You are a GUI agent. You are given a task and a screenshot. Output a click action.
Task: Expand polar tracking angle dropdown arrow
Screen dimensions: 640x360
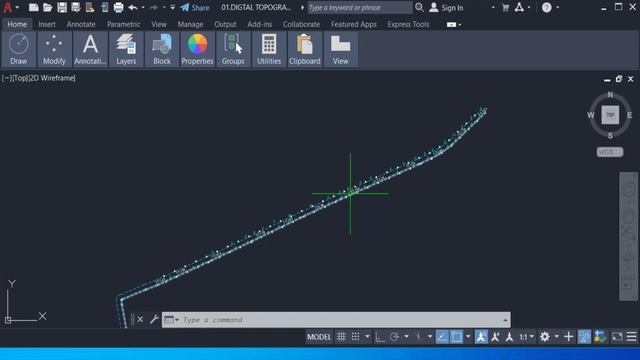(406, 337)
